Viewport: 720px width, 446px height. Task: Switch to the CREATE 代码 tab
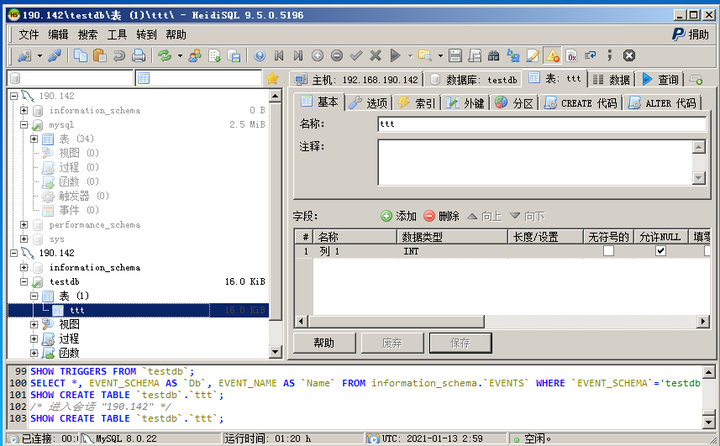pyautogui.click(x=581, y=103)
